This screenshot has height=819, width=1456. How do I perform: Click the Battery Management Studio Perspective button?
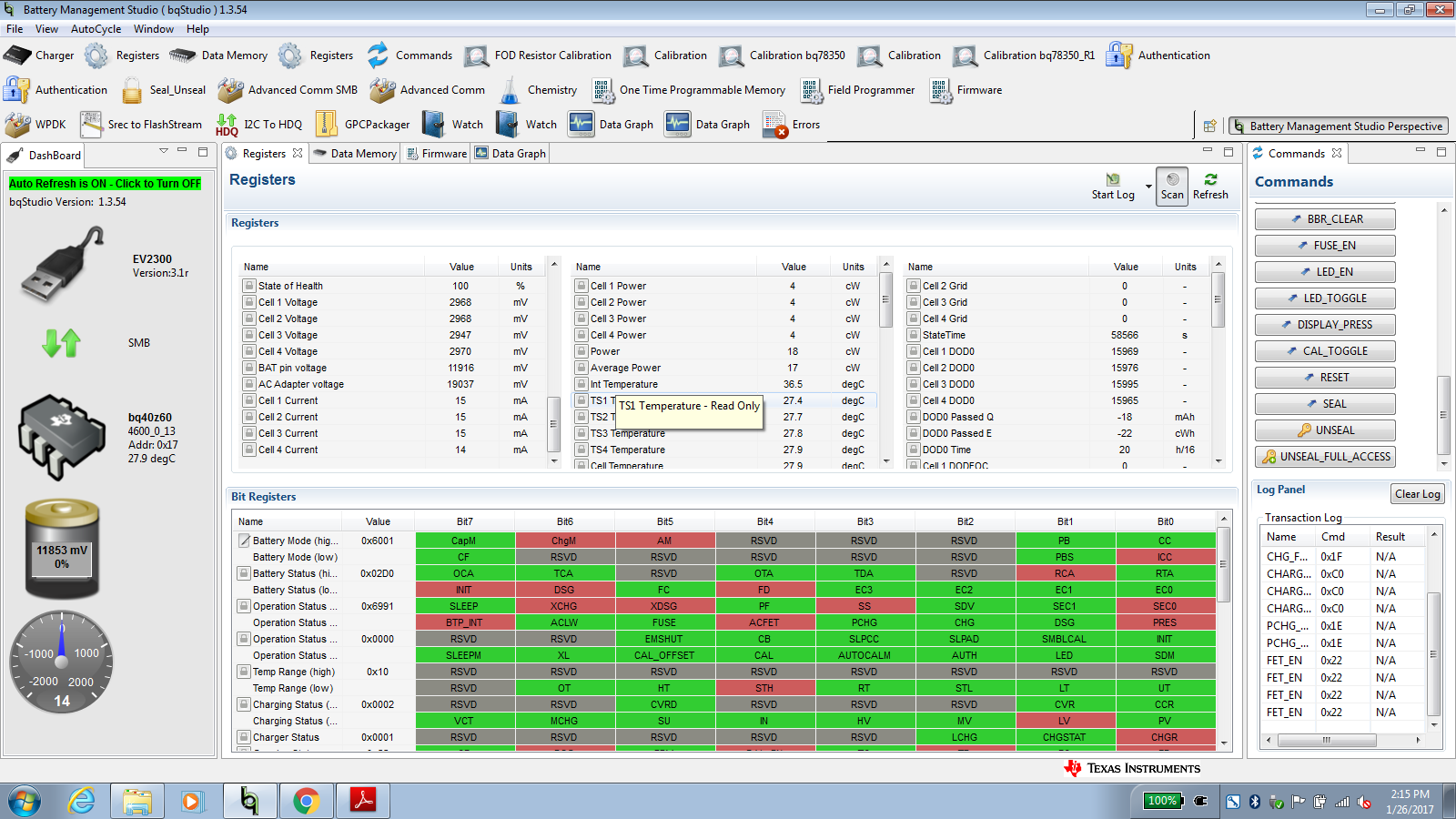pyautogui.click(x=1338, y=126)
